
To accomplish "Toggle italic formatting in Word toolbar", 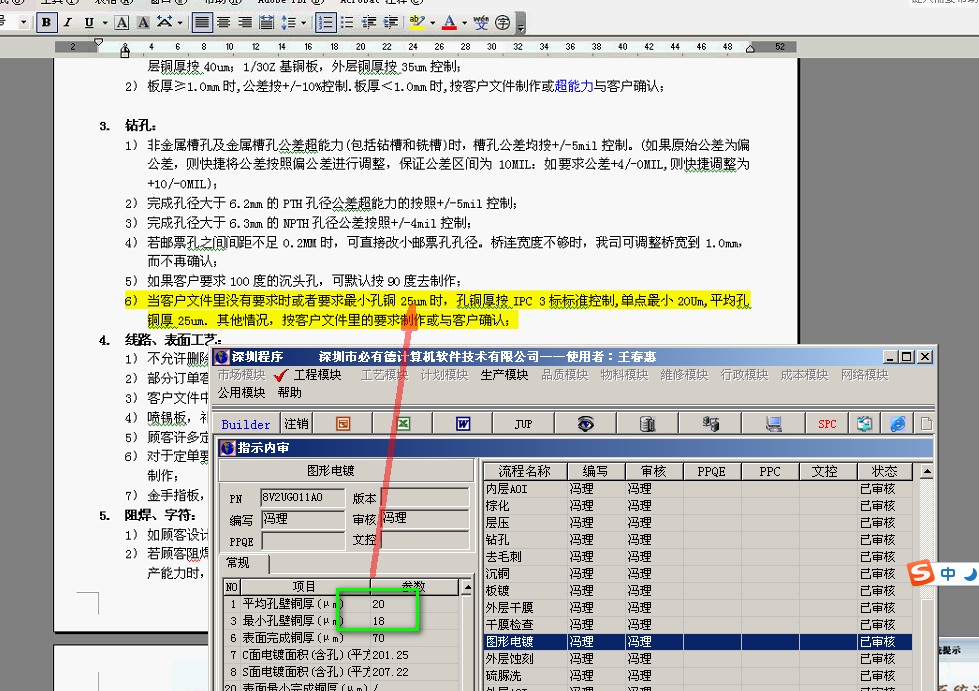I will pyautogui.click(x=67, y=23).
